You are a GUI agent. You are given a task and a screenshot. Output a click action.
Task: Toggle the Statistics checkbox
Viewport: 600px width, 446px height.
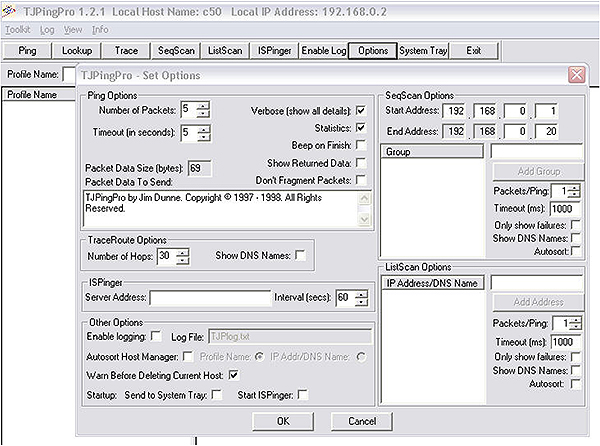(x=360, y=128)
